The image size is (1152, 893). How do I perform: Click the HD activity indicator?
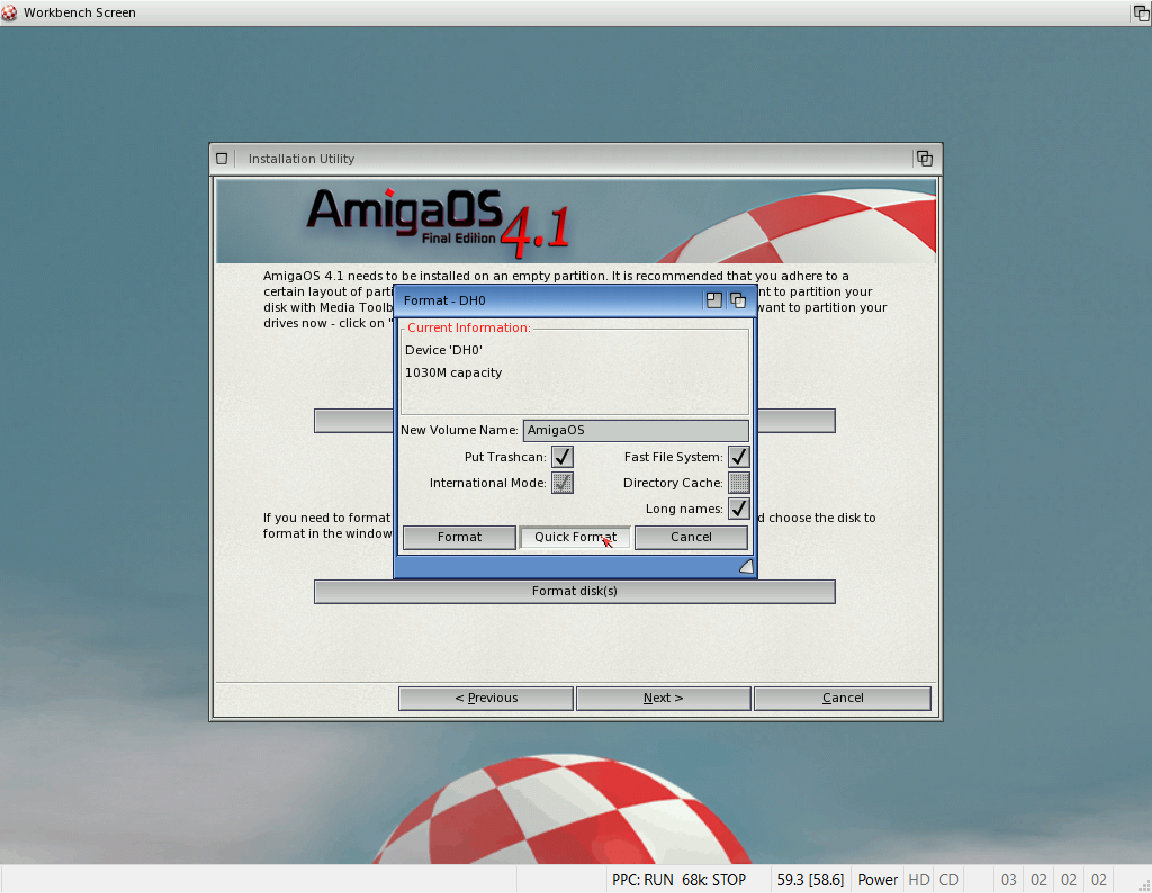[x=918, y=880]
